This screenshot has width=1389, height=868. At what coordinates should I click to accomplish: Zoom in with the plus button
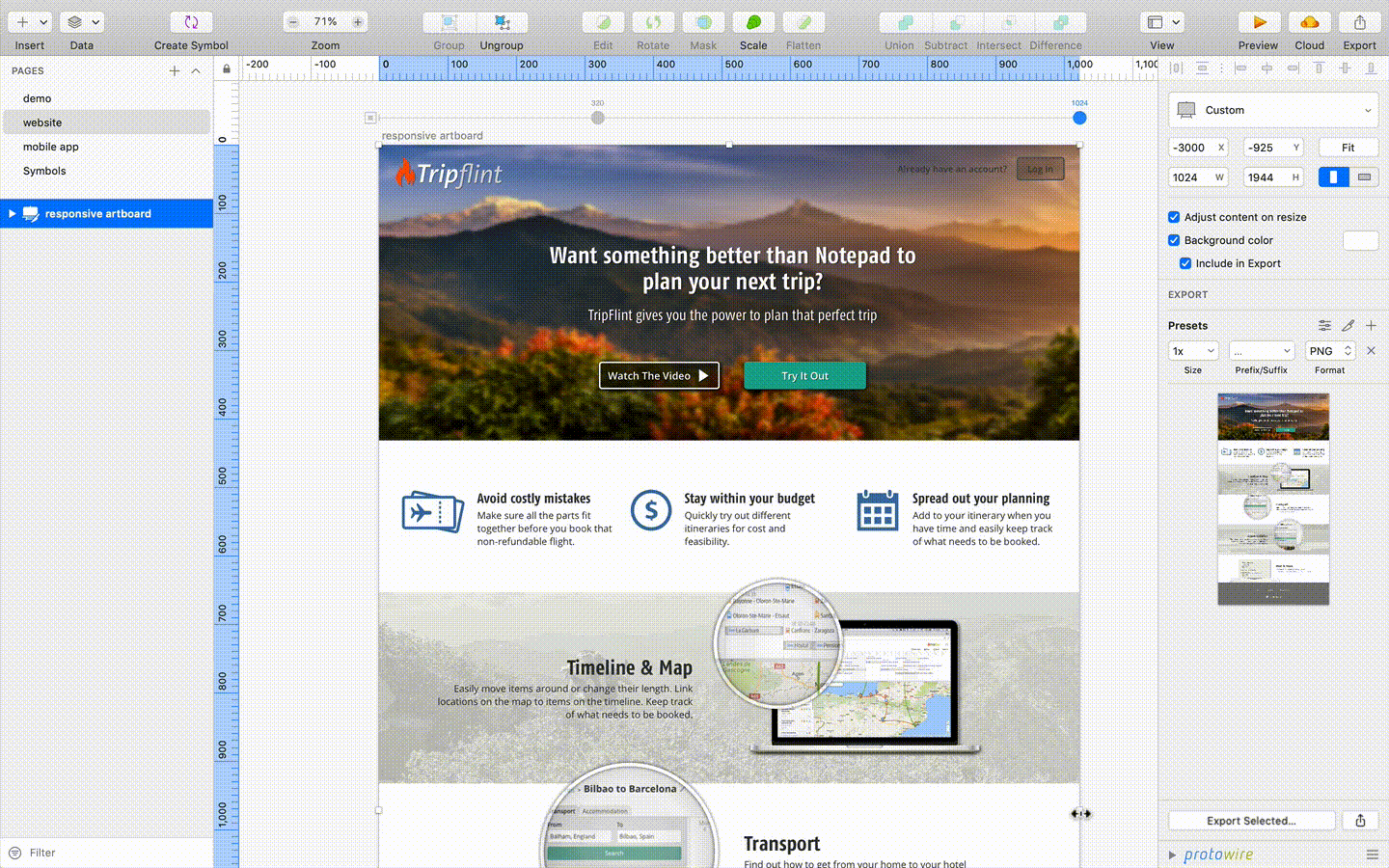pos(358,22)
